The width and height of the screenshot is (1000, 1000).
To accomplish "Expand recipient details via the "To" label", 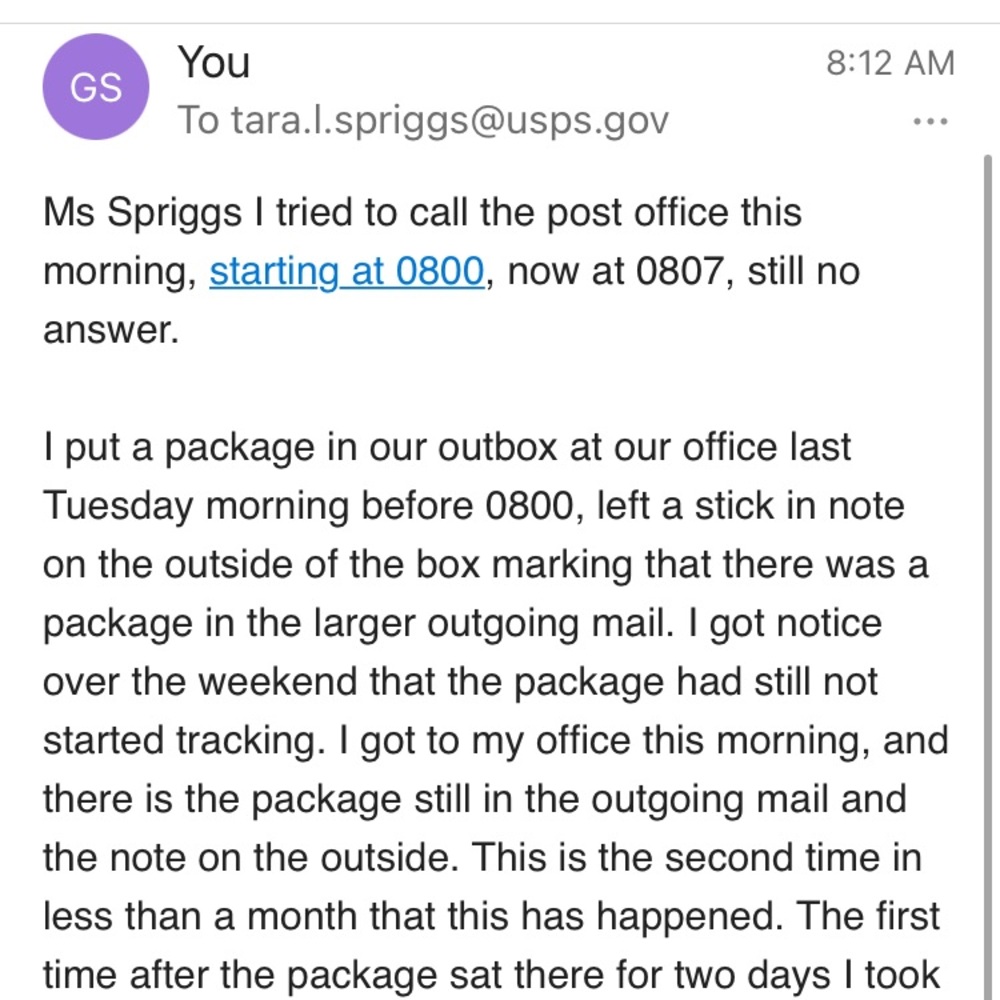I will tap(198, 120).
